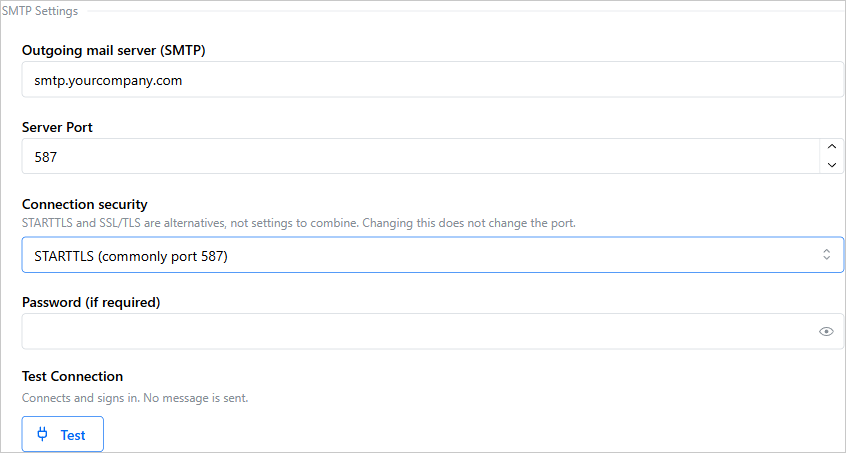This screenshot has height=453, width=846.
Task: Click the Password input field
Action: tap(433, 331)
